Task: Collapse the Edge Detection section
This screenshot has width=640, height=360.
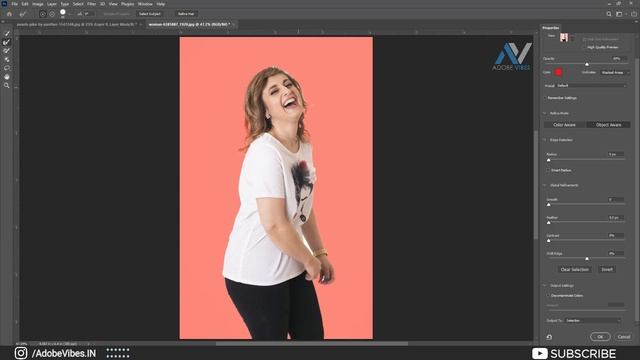Action: 545,140
